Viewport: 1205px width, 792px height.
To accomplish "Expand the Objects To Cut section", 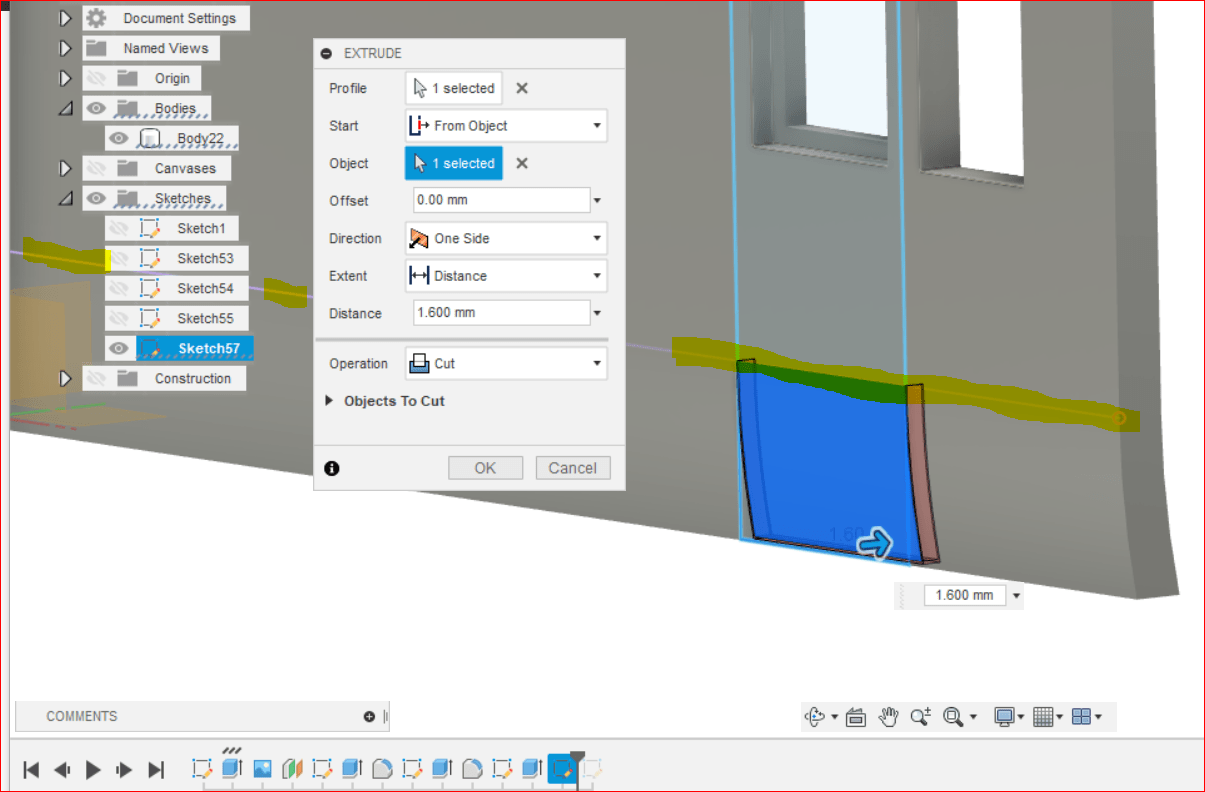I will [x=330, y=401].
